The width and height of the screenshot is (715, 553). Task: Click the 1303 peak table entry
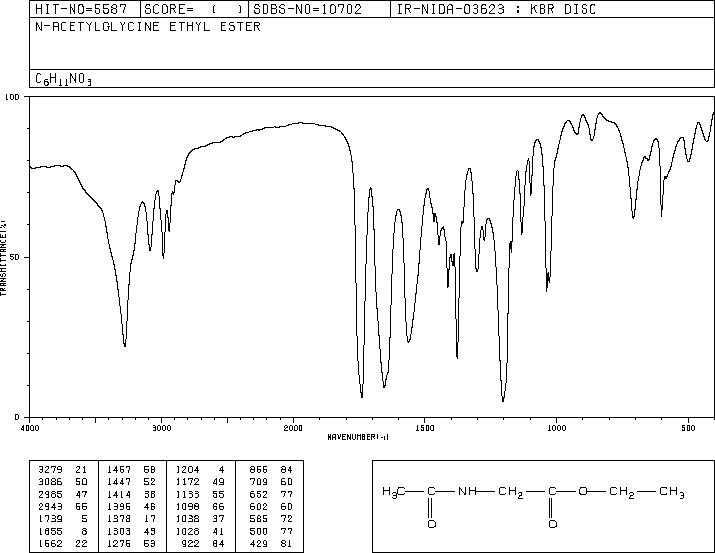(x=119, y=531)
